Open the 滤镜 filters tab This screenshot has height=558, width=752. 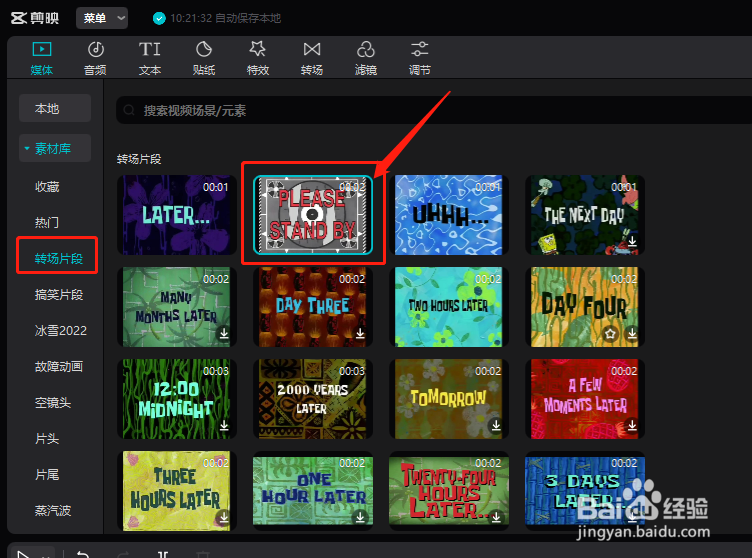click(365, 58)
